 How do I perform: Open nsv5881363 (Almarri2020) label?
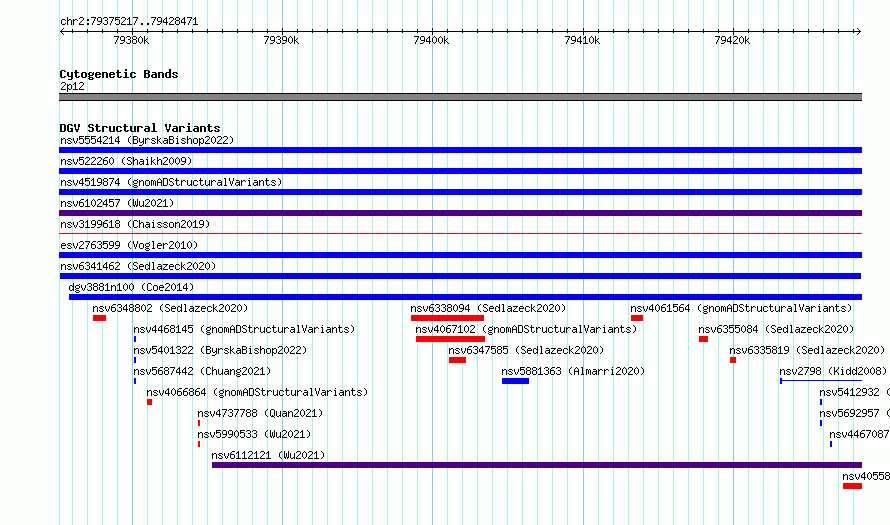coord(573,371)
